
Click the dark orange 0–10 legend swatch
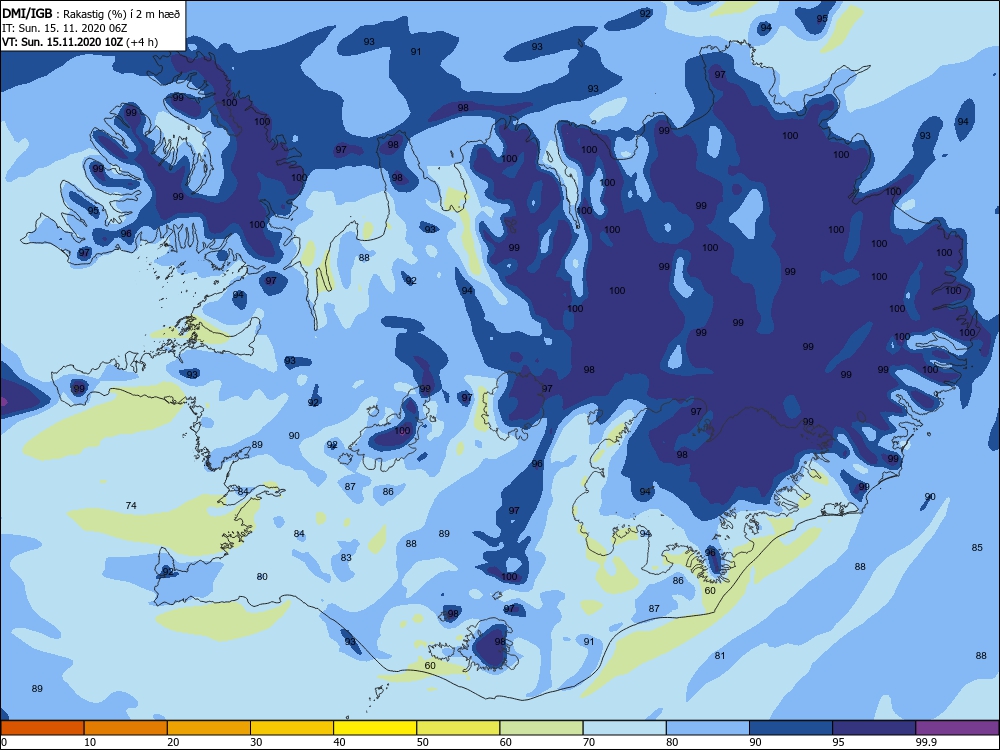(42, 728)
